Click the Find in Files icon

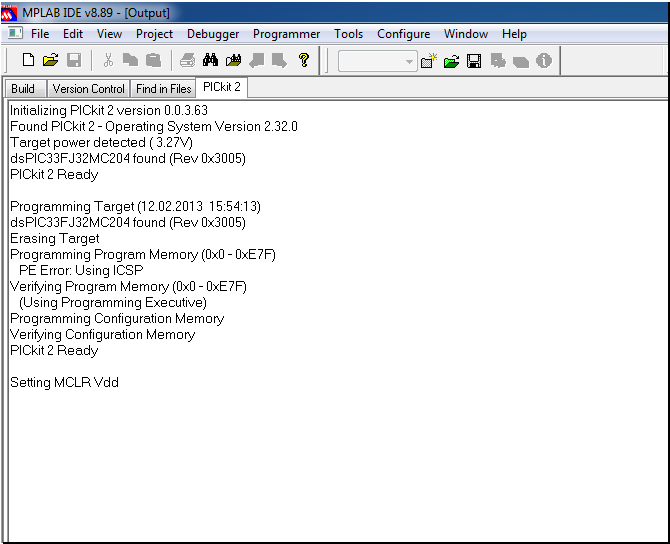coord(233,60)
